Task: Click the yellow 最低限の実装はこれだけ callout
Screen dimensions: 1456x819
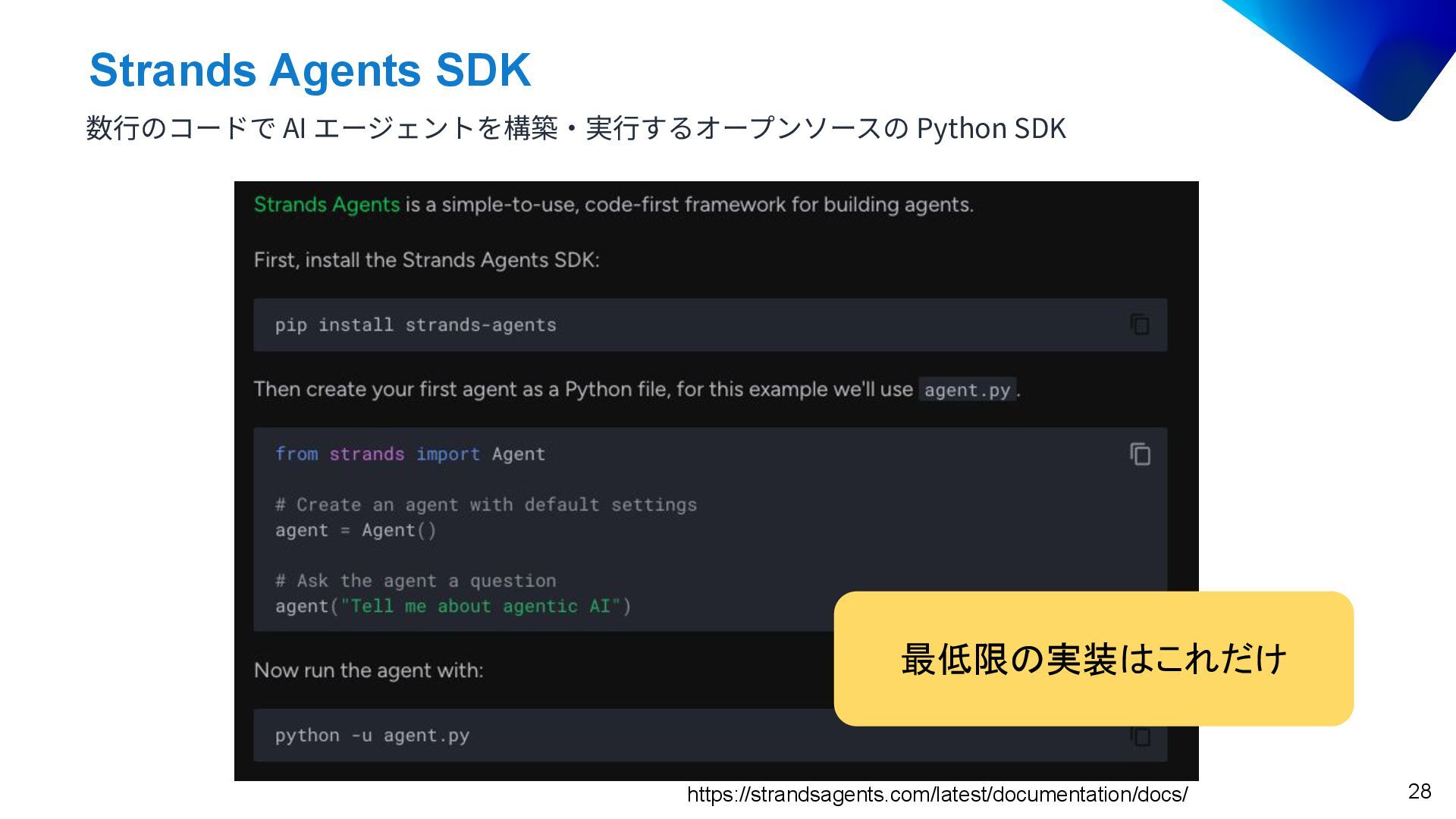Action: tap(1094, 658)
